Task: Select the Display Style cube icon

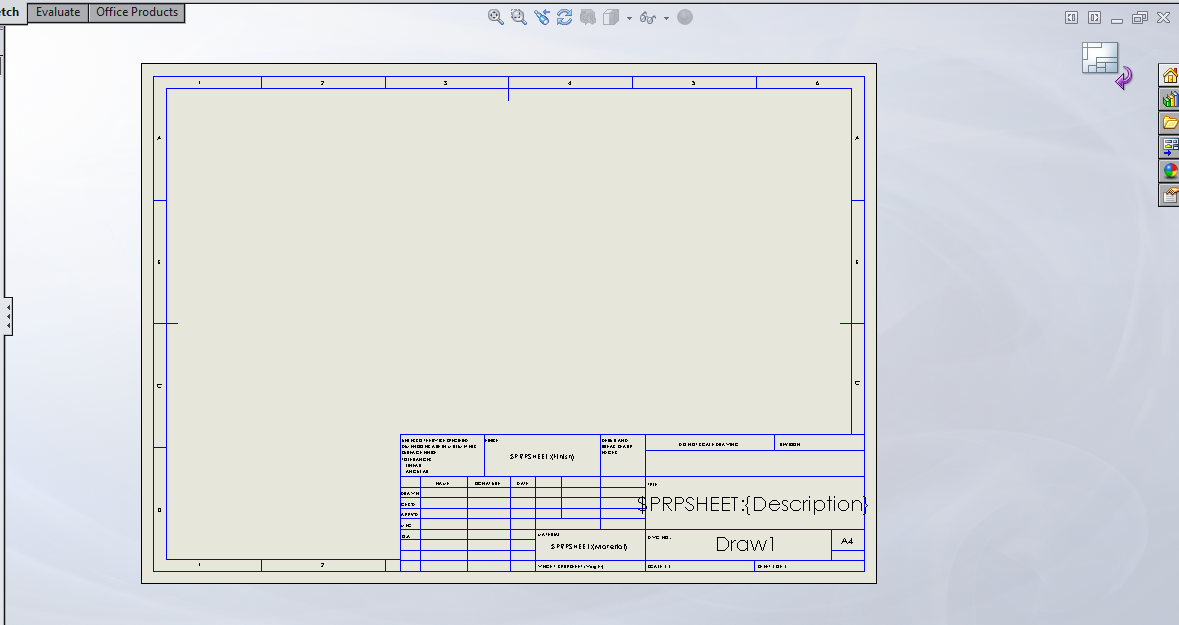Action: pyautogui.click(x=612, y=17)
